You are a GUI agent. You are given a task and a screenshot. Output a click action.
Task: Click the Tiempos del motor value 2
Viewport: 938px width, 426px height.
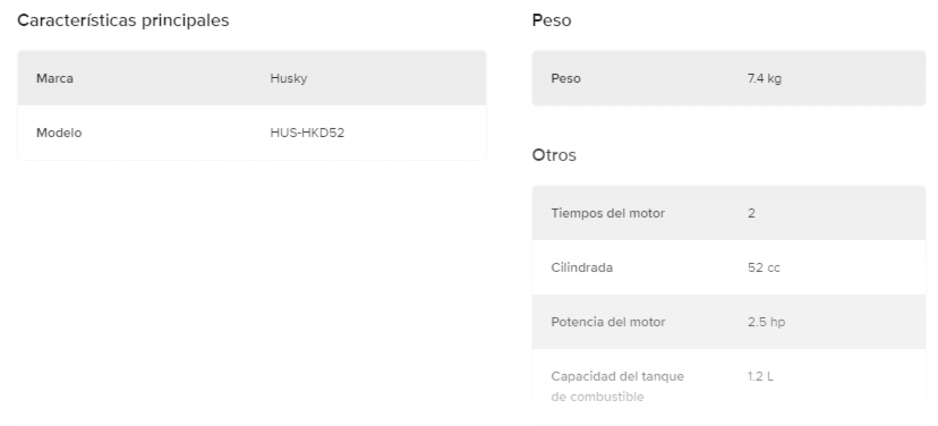pyautogui.click(x=751, y=213)
